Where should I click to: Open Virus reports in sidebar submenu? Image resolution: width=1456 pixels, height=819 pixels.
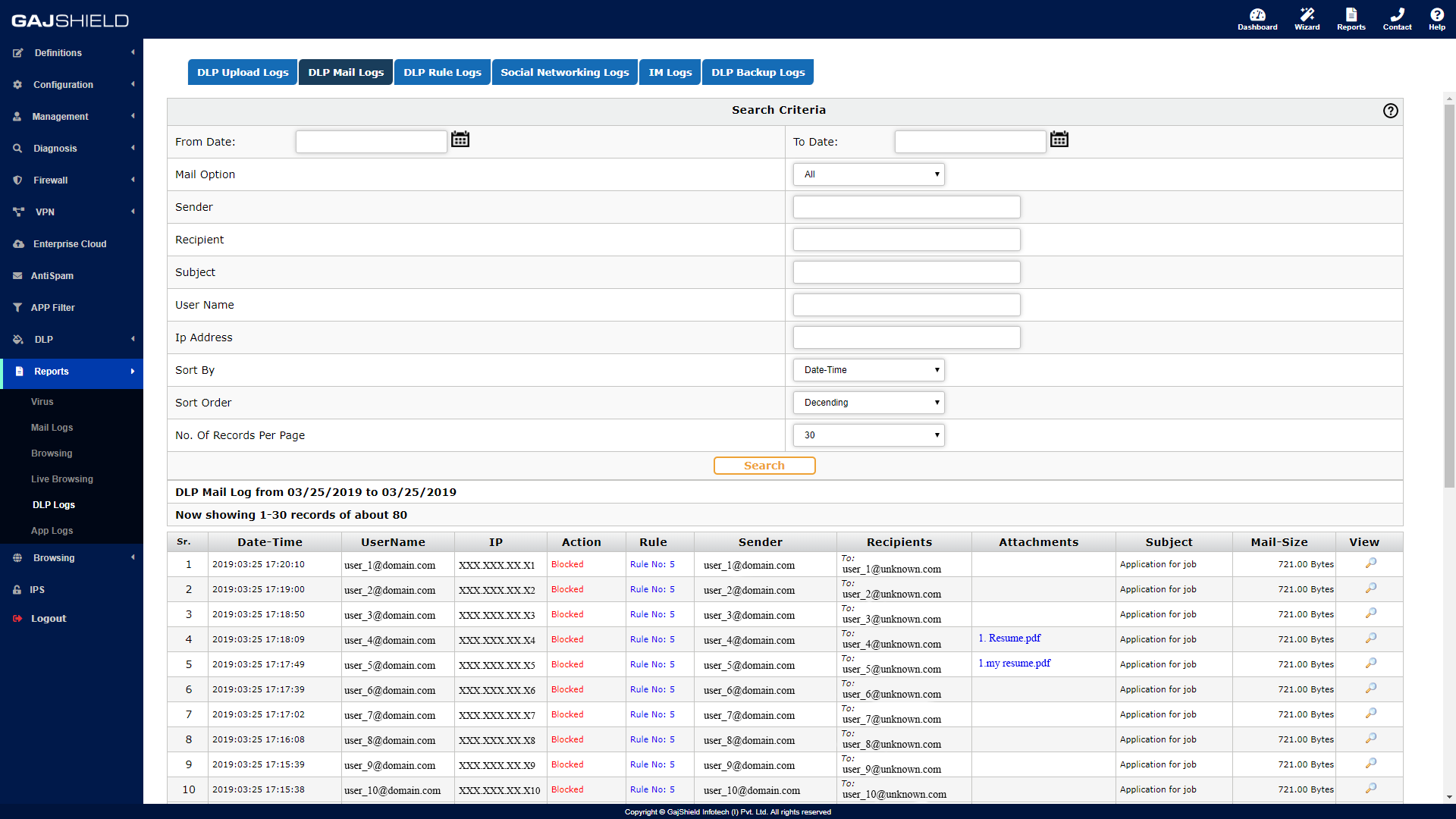42,402
